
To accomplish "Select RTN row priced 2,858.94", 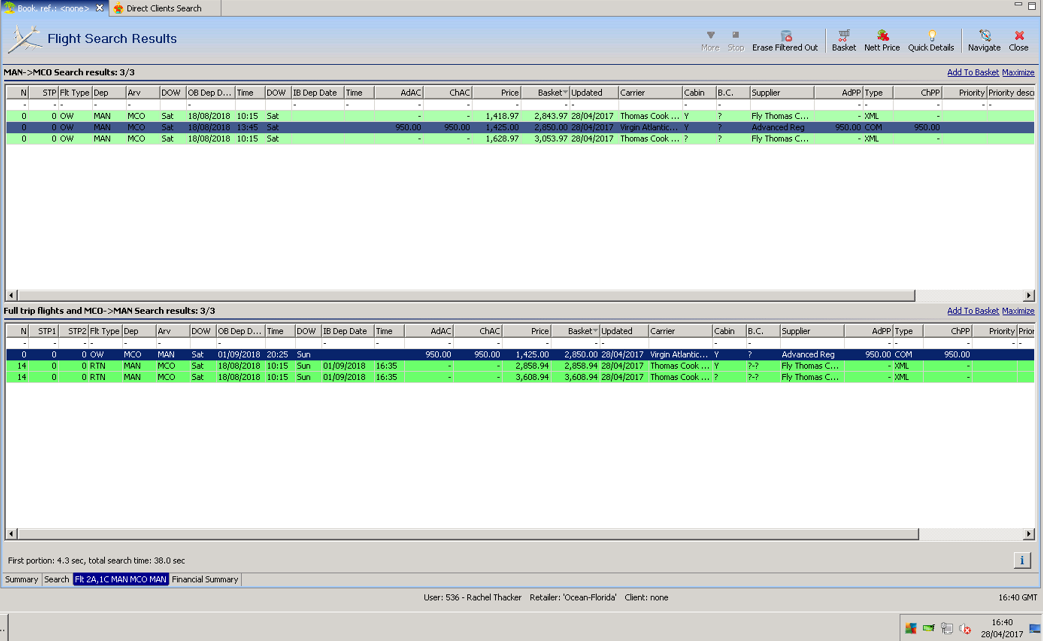I will pos(520,366).
